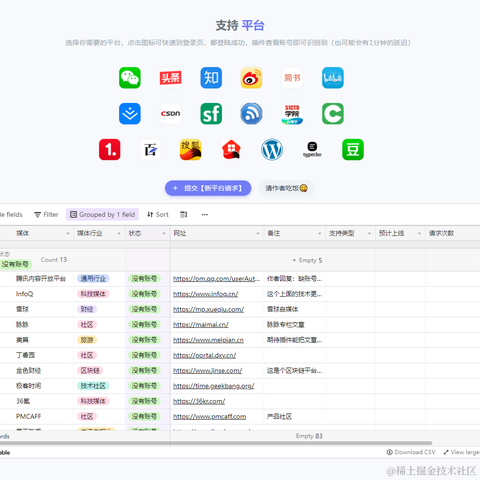The height and width of the screenshot is (480, 480).
Task: Click the 请作者吃饭 button
Action: [287, 188]
